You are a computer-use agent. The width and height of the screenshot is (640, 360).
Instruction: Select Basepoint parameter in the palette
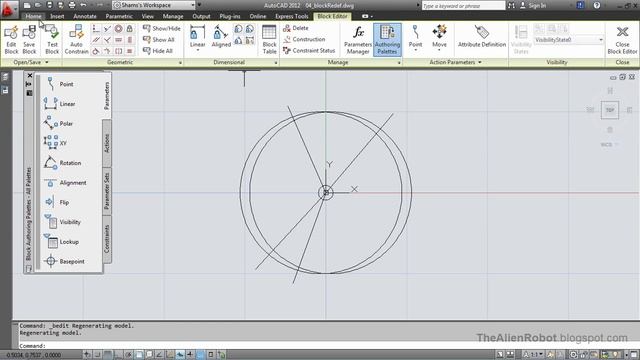coord(64,261)
